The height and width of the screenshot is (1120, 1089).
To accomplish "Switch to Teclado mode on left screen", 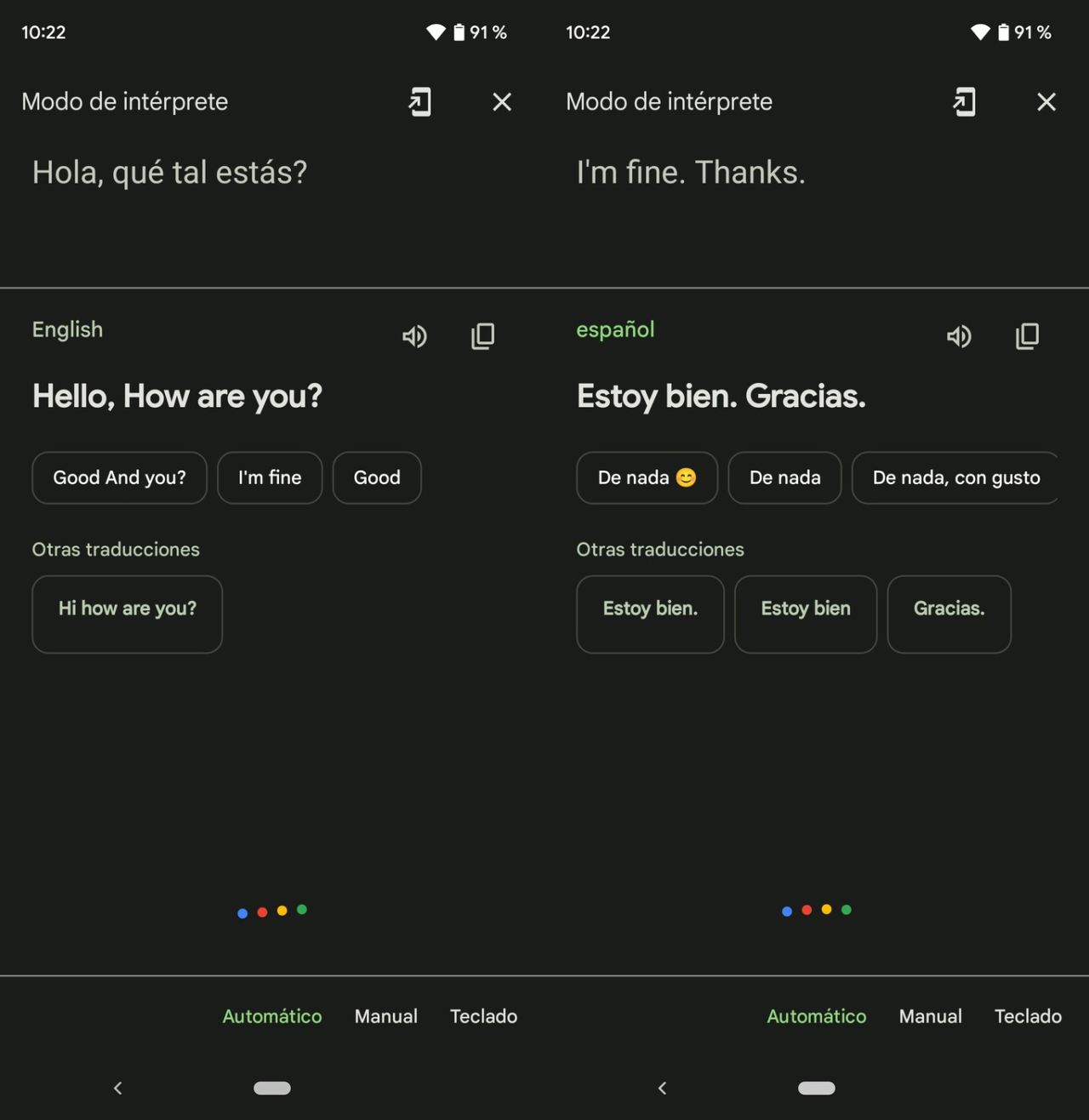I will [x=483, y=1016].
